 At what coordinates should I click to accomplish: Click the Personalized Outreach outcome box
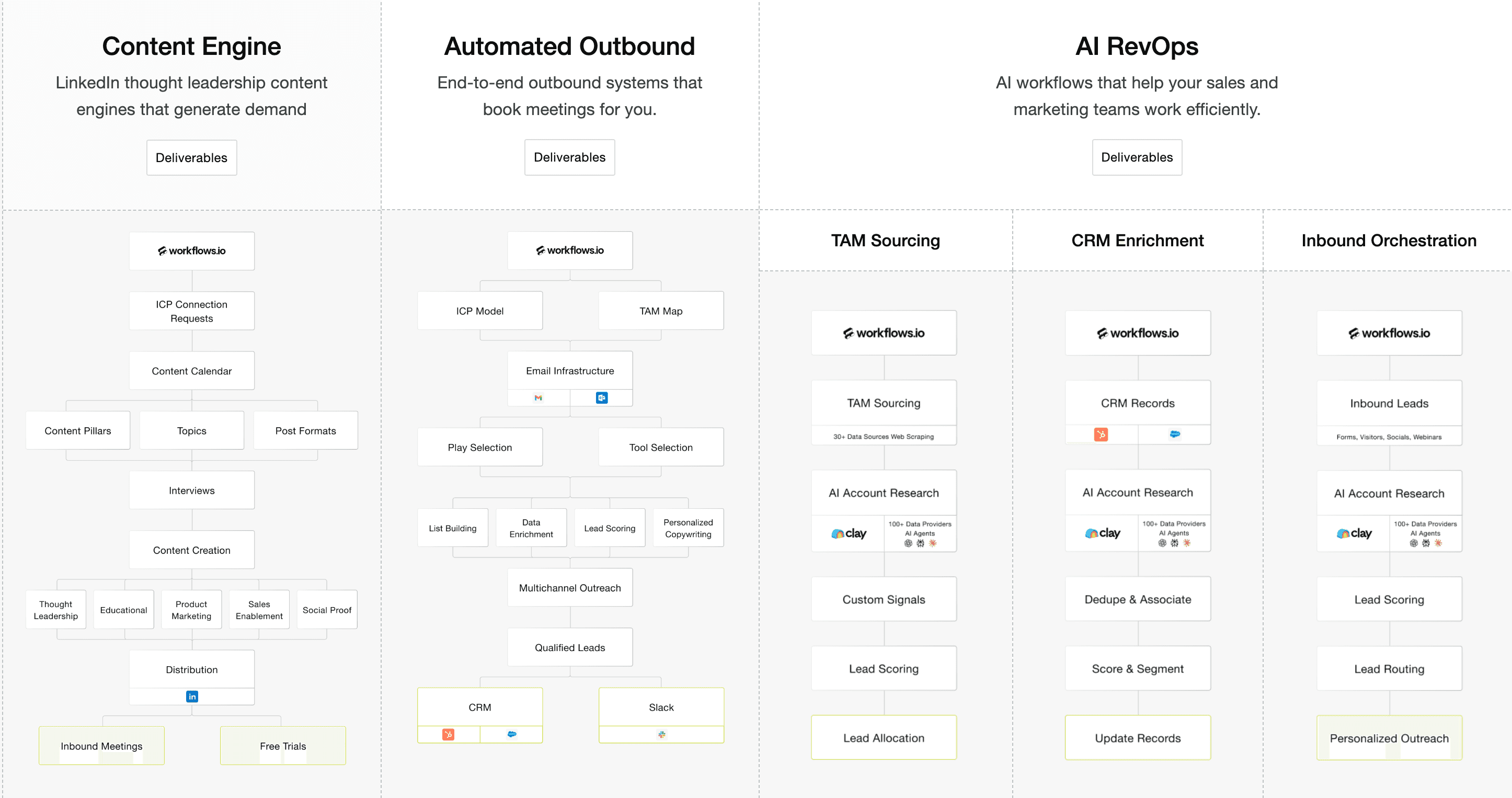coord(1389,738)
